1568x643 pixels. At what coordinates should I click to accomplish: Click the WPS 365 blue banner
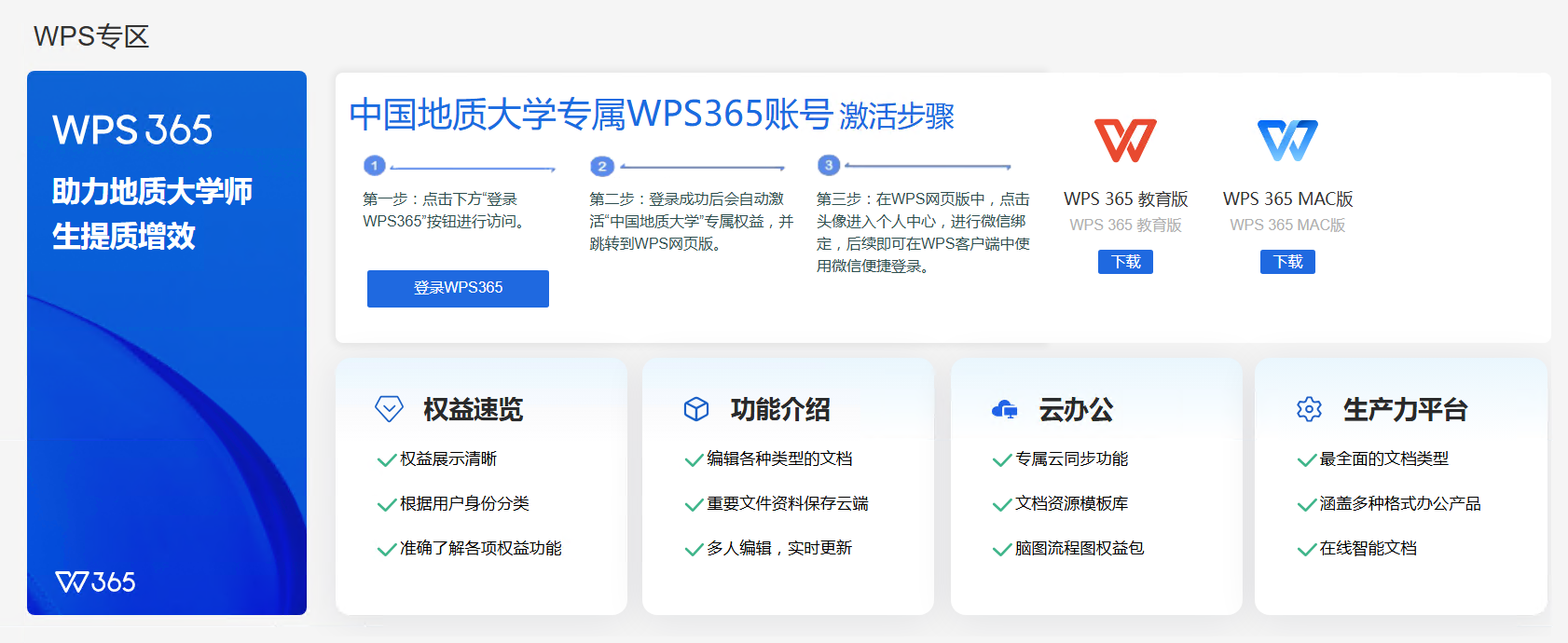[167, 343]
